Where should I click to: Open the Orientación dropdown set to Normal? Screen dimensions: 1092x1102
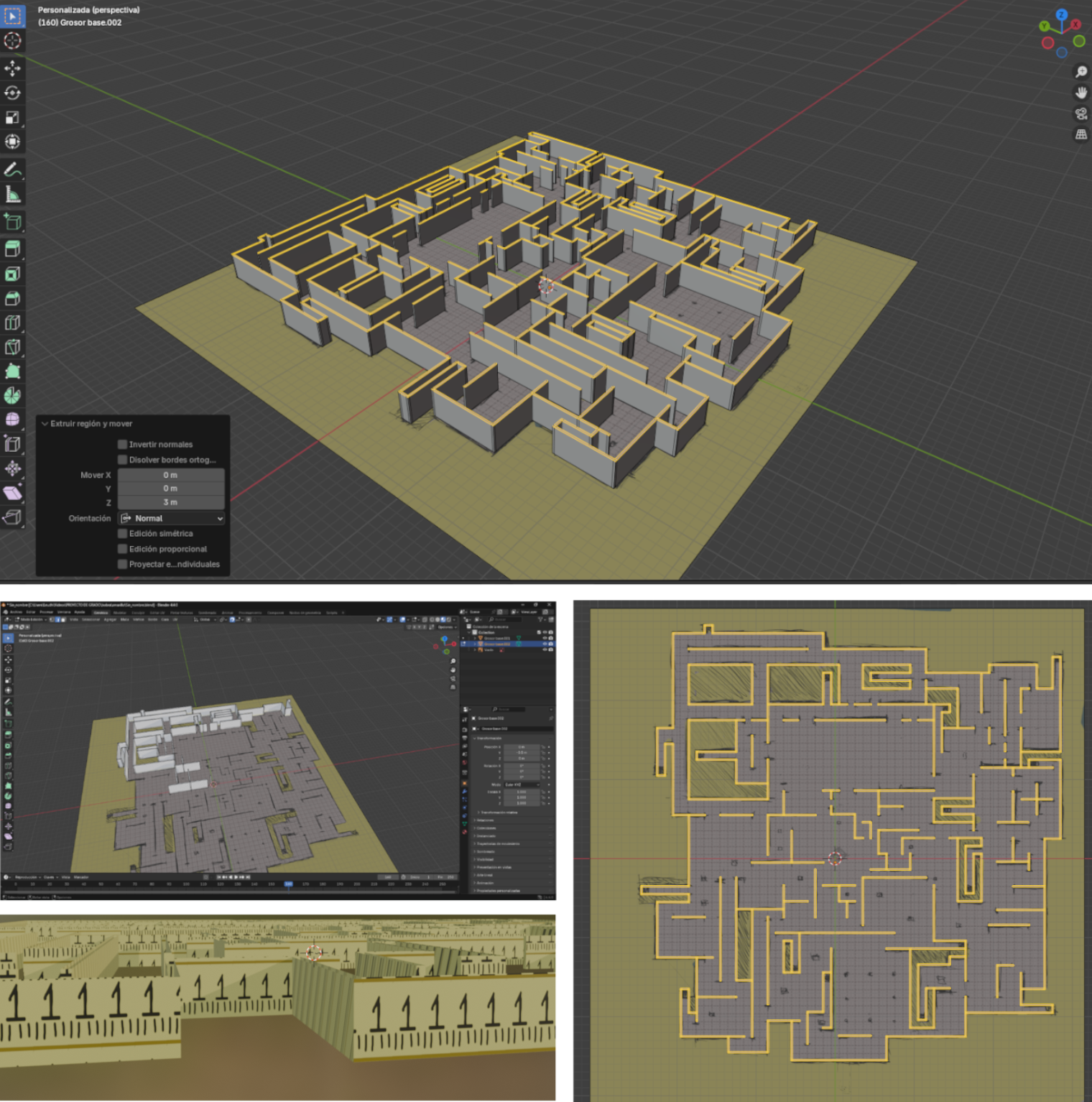tap(171, 519)
